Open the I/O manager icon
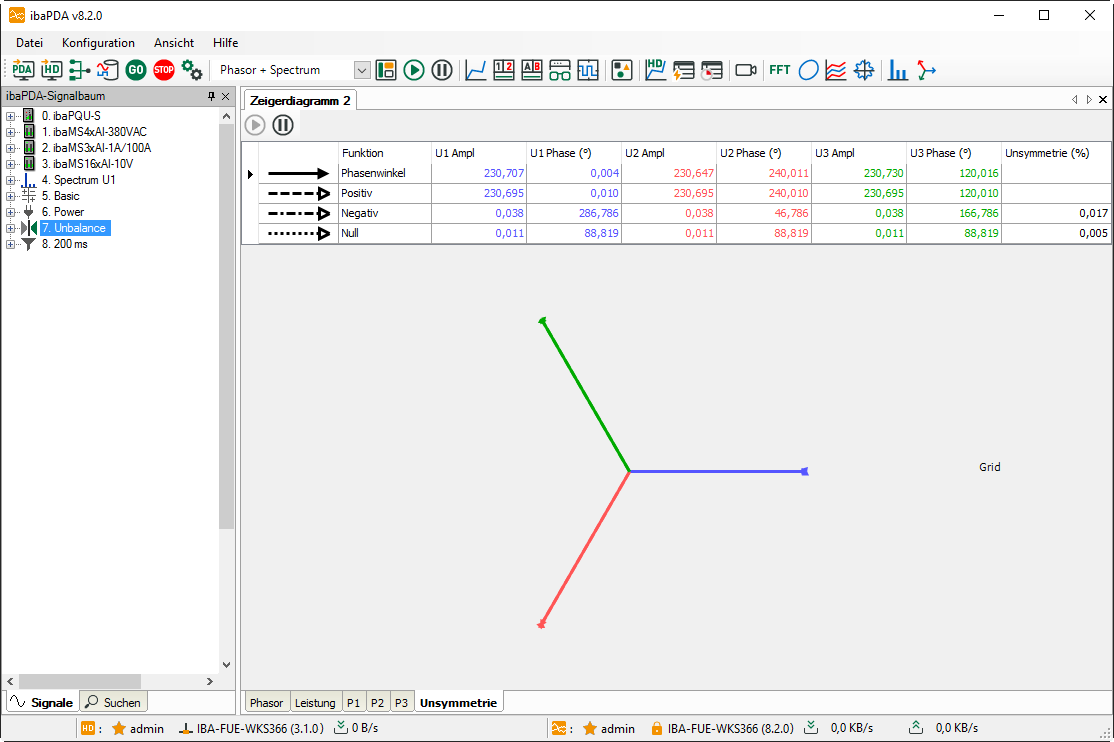This screenshot has height=742, width=1114. [79, 70]
